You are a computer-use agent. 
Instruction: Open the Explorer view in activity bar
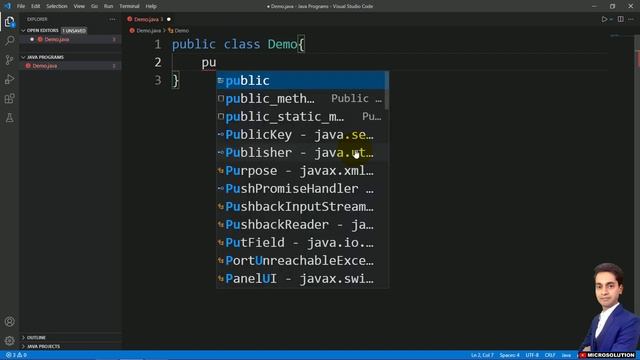[9, 22]
